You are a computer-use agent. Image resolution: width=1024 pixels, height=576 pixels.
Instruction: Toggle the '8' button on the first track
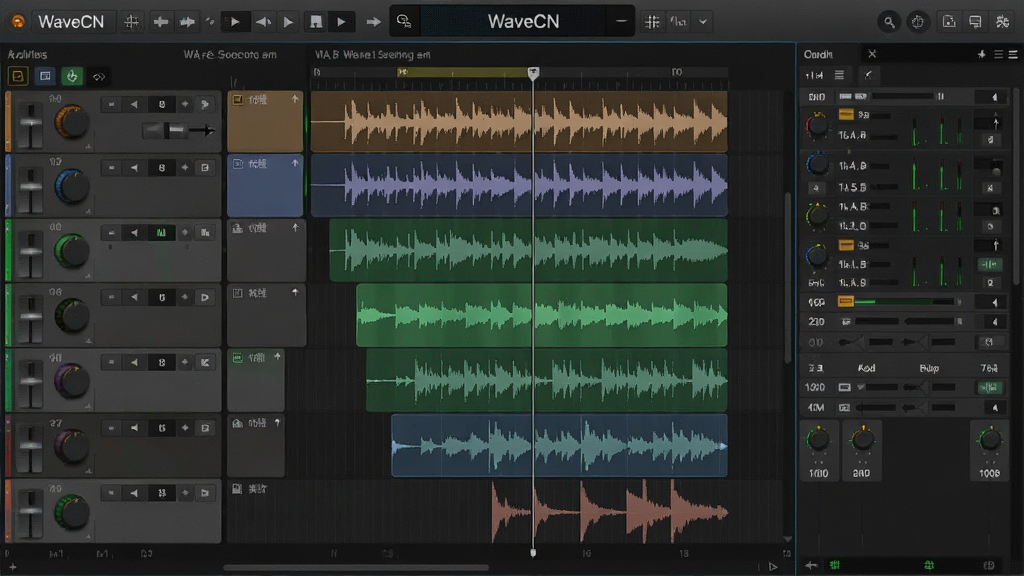tap(161, 104)
